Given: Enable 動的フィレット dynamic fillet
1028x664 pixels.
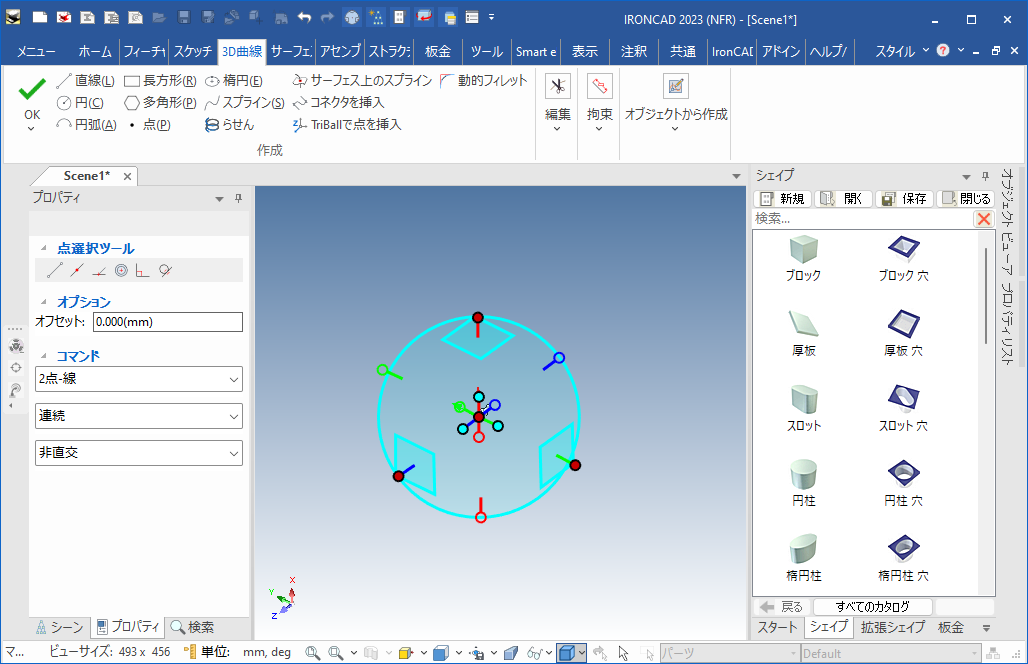Looking at the screenshot, I should point(484,81).
